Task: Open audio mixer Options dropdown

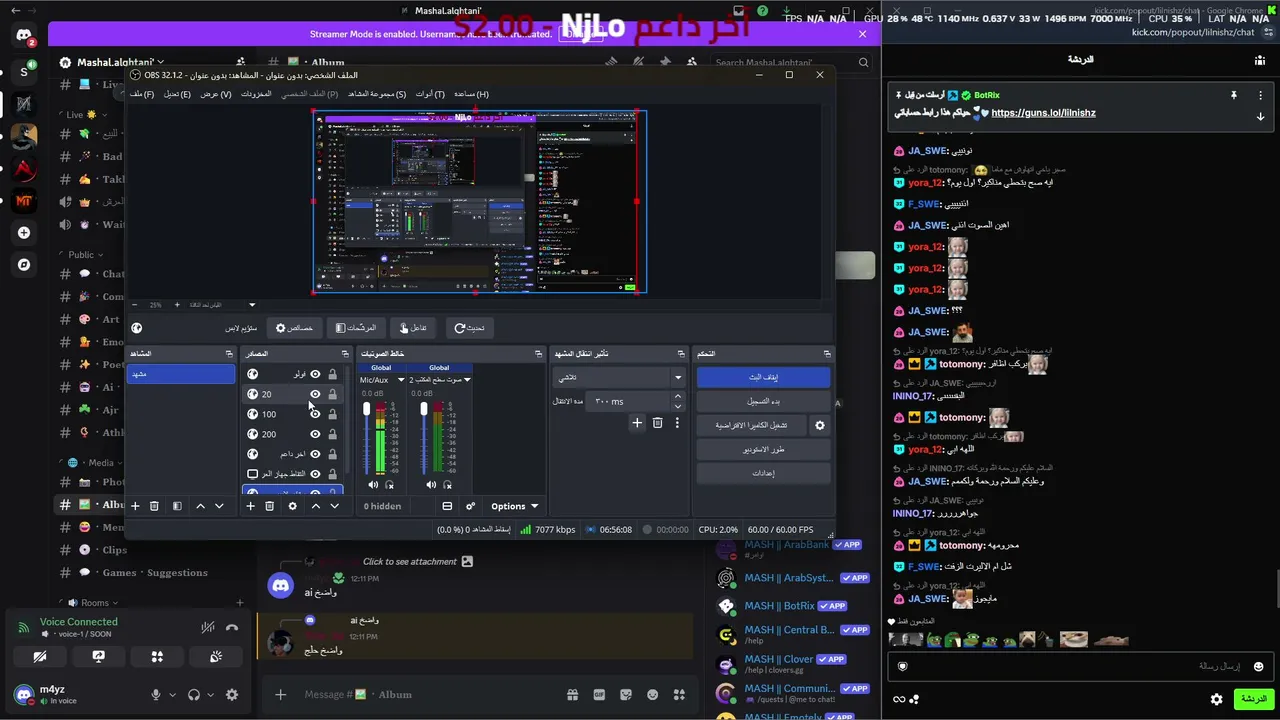Action: coord(515,506)
